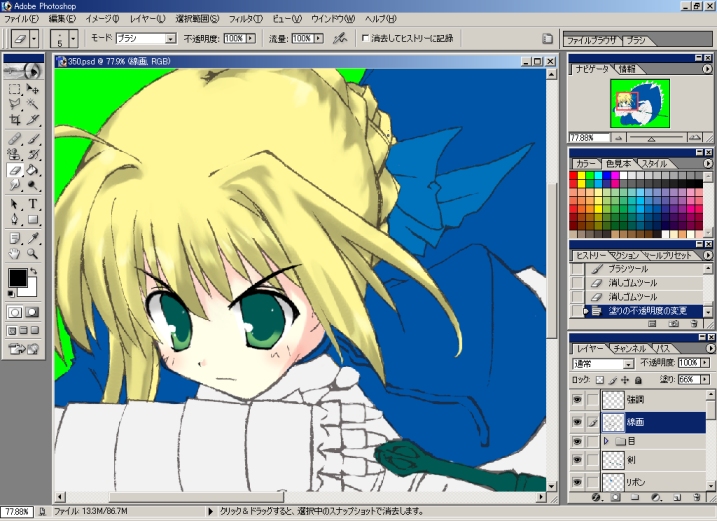This screenshot has height=521, width=717.
Task: Open the layer blend mode 通常 dropdown
Action: click(628, 364)
